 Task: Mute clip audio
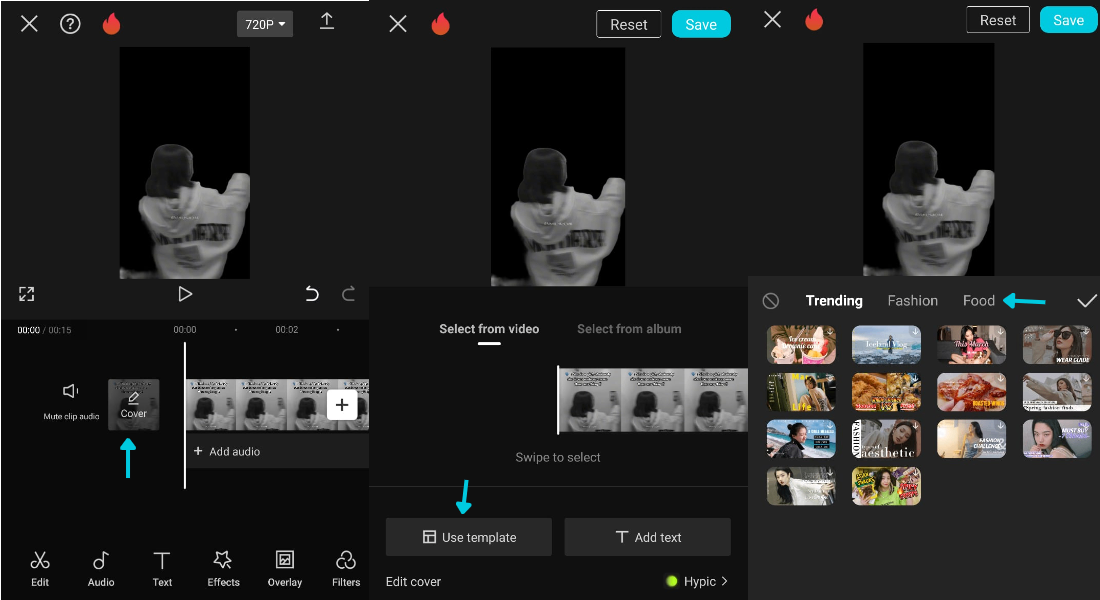(x=71, y=401)
